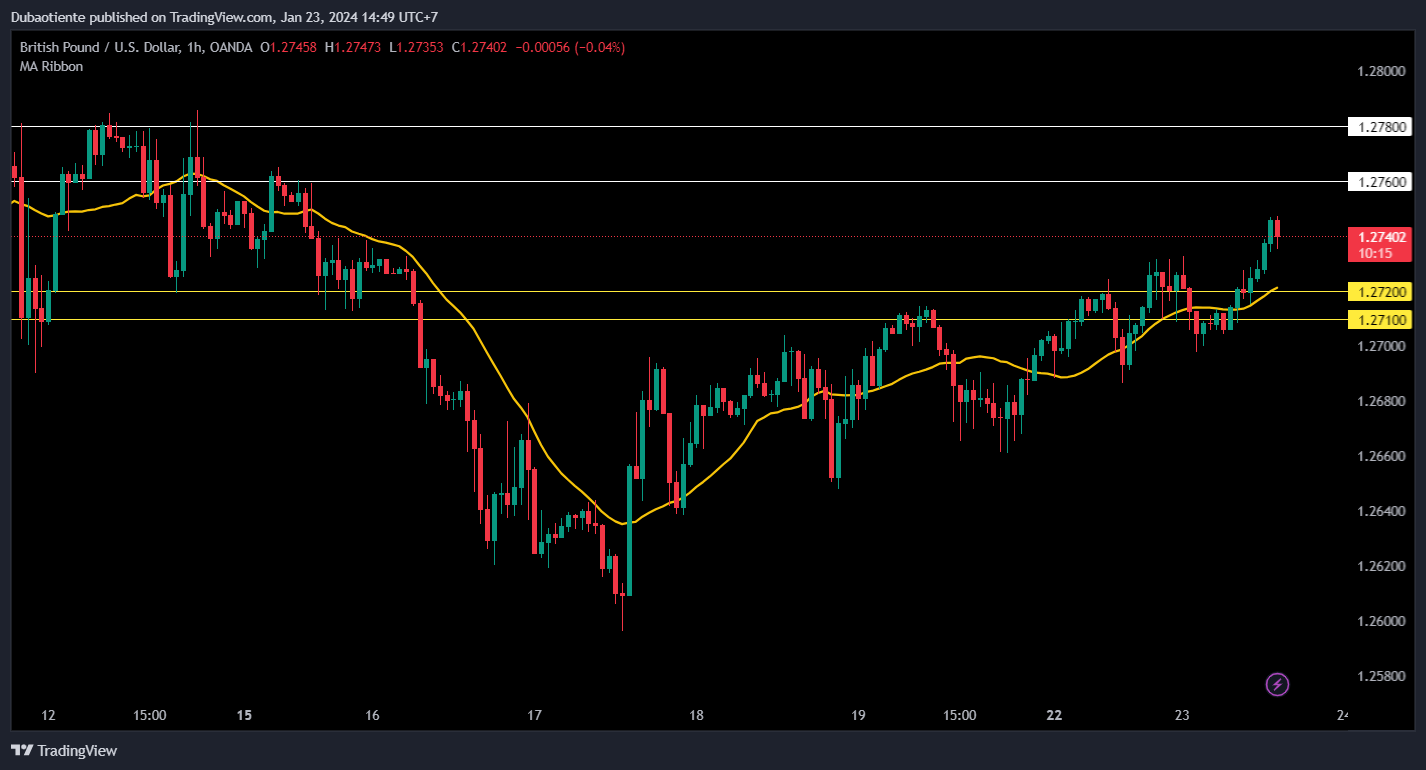1426x770 pixels.
Task: Click the 1.26400 price axis value
Action: tap(1380, 512)
